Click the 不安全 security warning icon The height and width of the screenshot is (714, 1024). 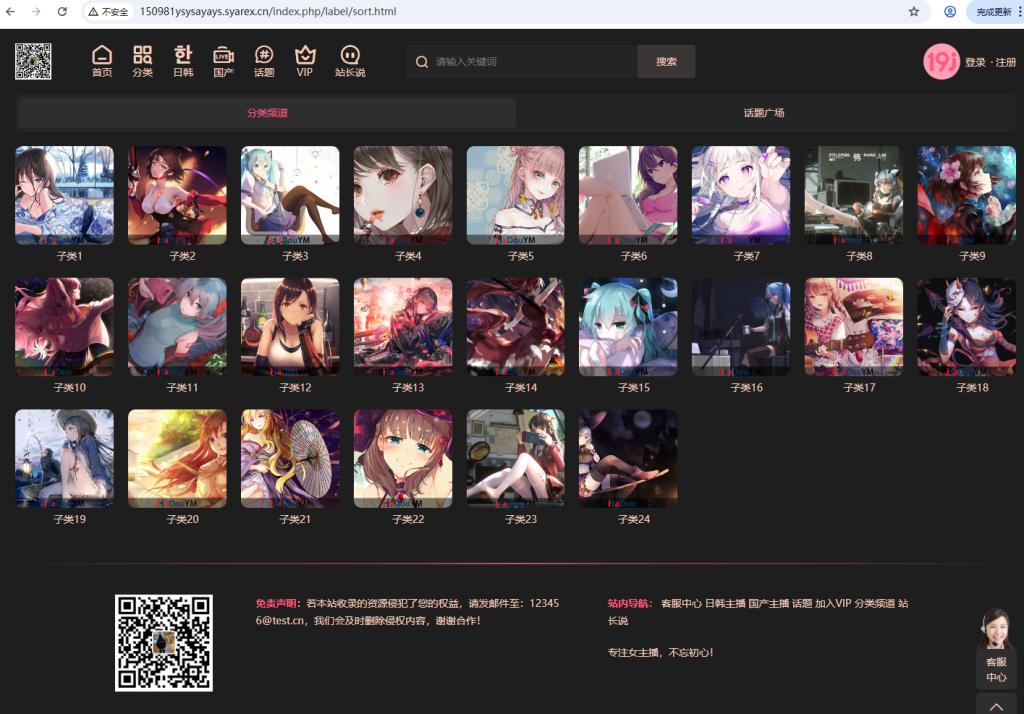(x=108, y=12)
